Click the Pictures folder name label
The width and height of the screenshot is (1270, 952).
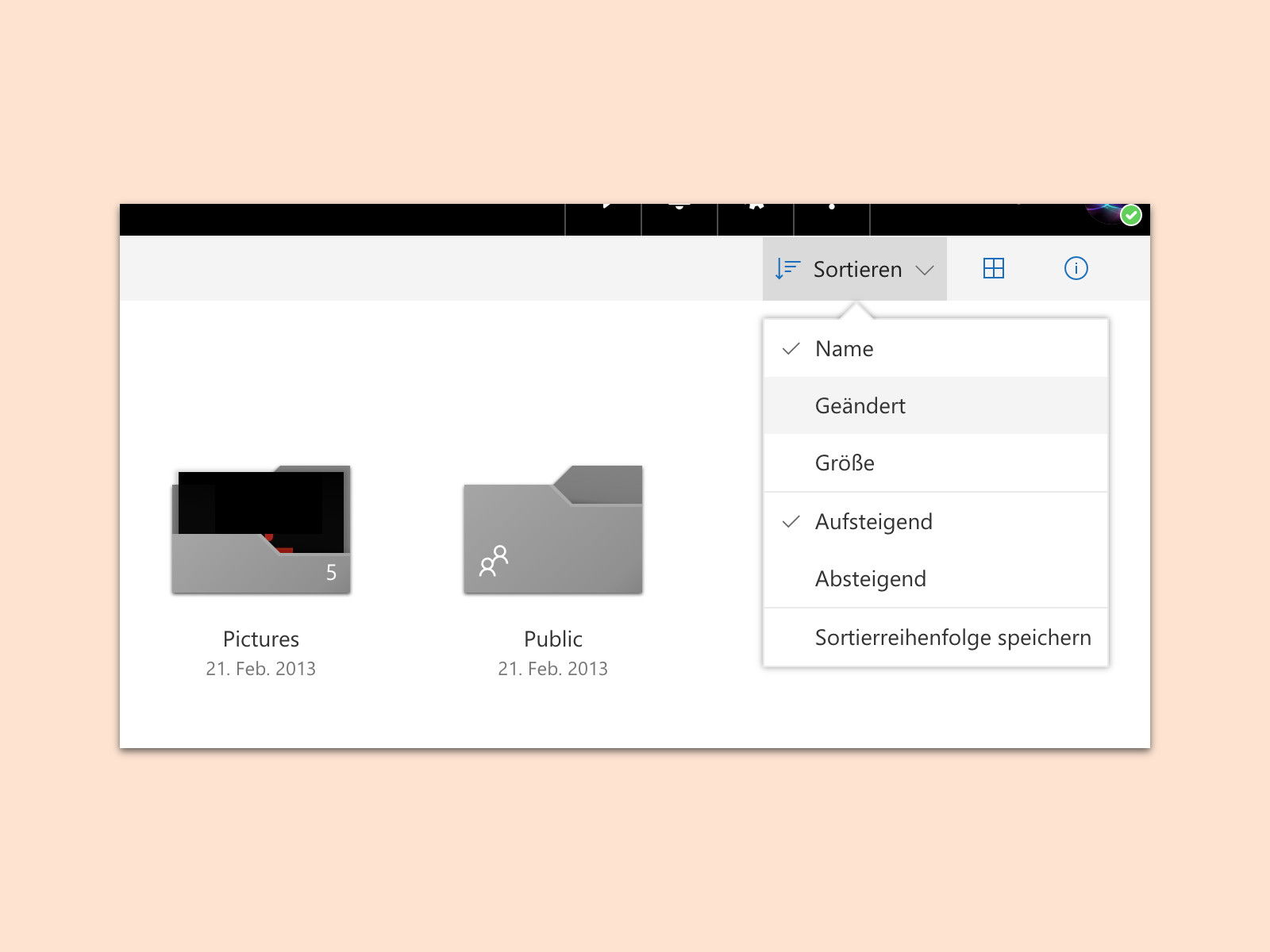click(261, 639)
